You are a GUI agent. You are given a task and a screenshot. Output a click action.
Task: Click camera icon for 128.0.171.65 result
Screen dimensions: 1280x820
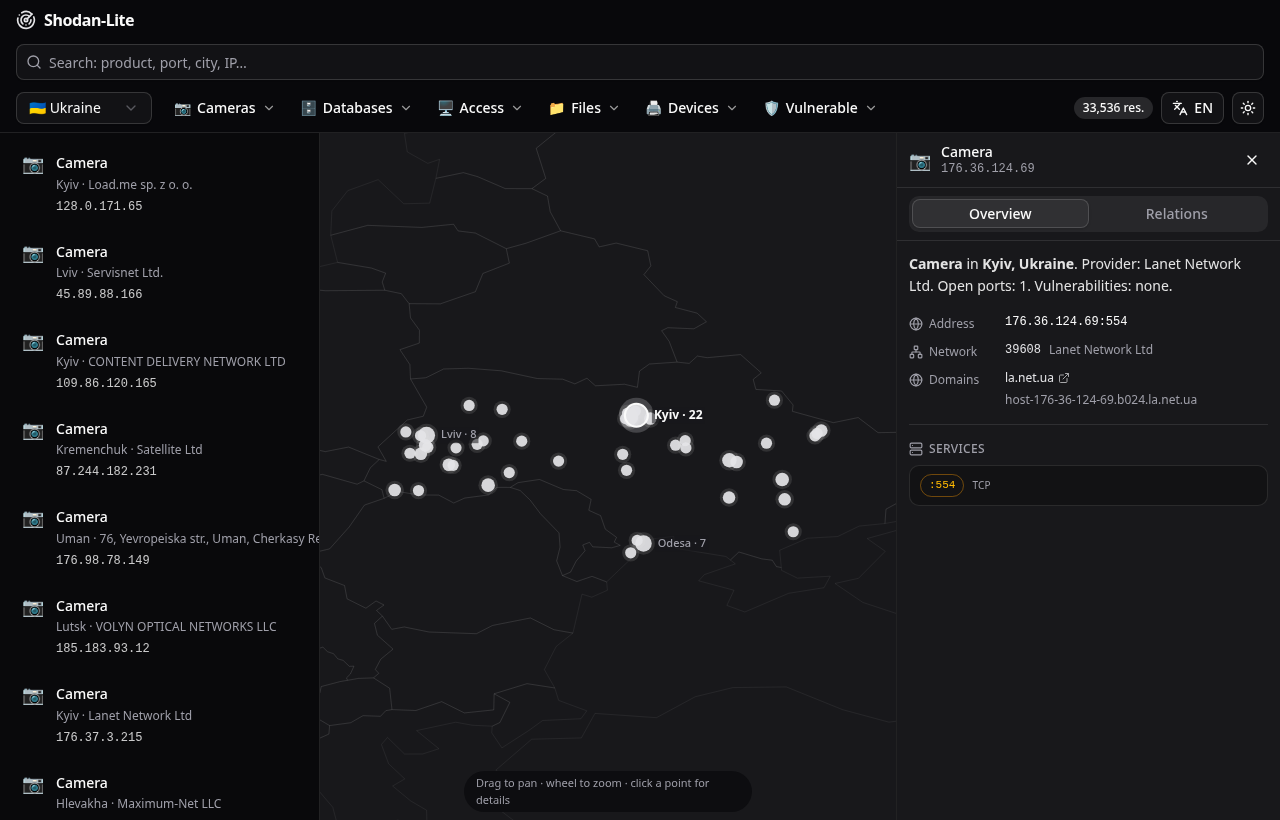(x=33, y=164)
